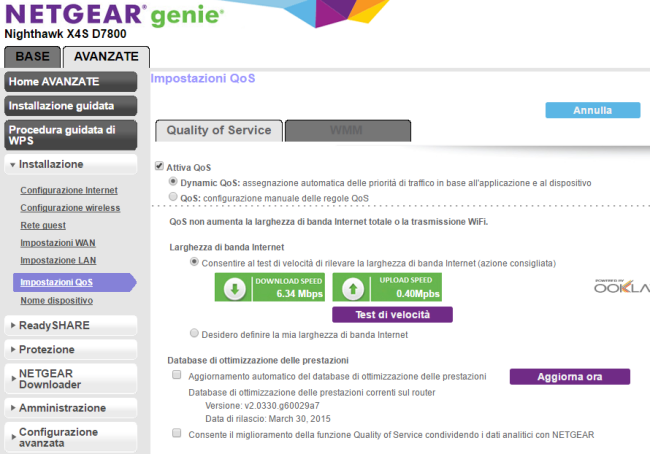650x454 pixels.
Task: Click the Annulla button
Action: 593,110
